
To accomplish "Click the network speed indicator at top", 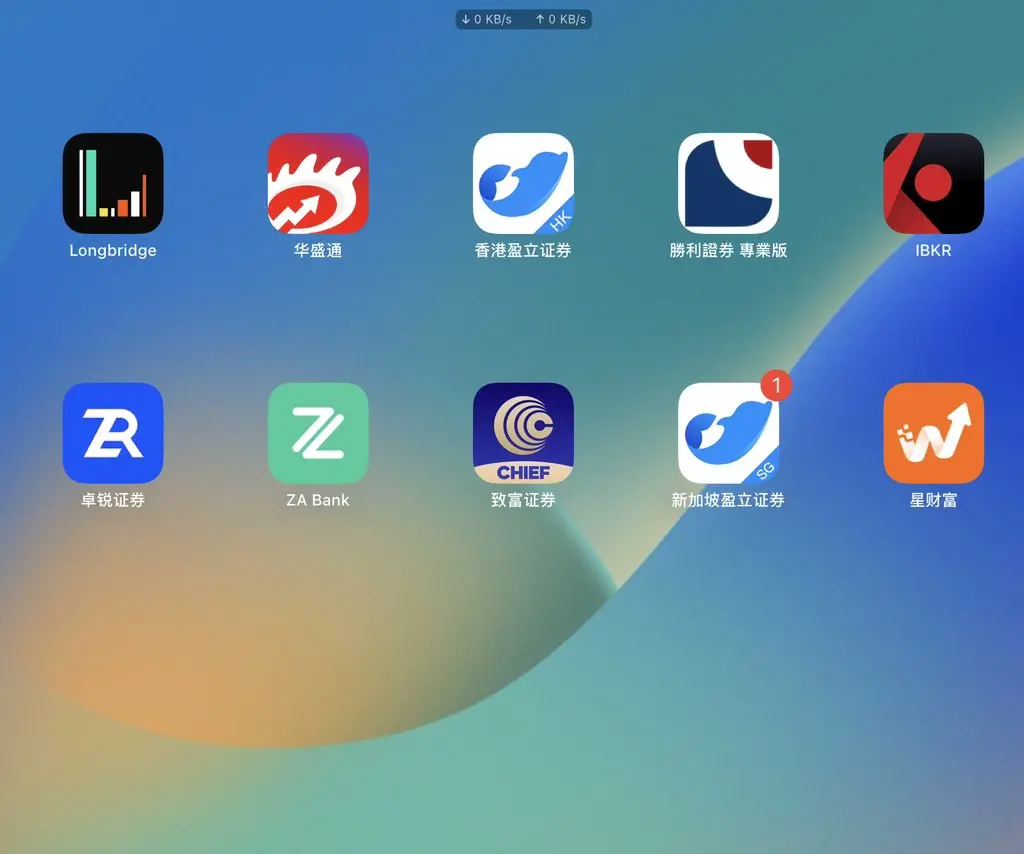I will pyautogui.click(x=524, y=20).
